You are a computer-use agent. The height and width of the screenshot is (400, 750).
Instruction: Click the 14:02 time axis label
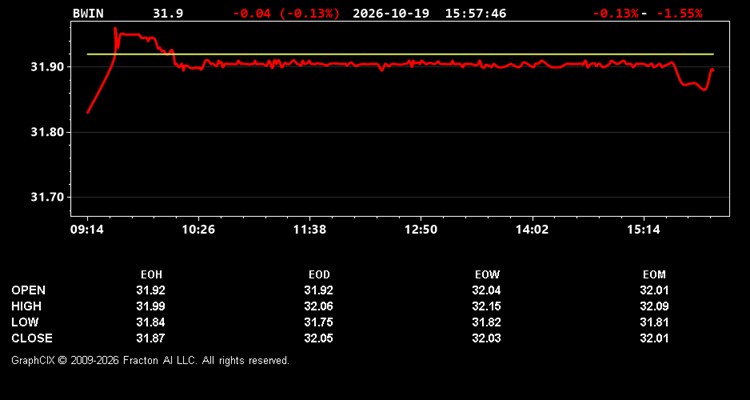[x=532, y=230]
